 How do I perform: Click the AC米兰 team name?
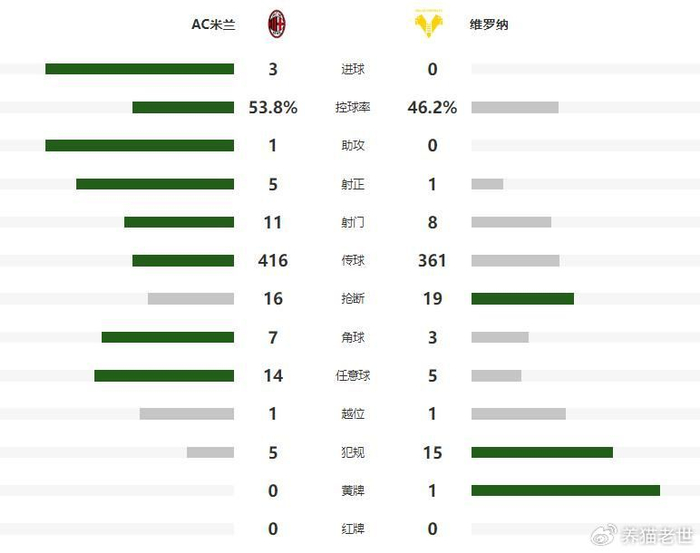pyautogui.click(x=213, y=24)
